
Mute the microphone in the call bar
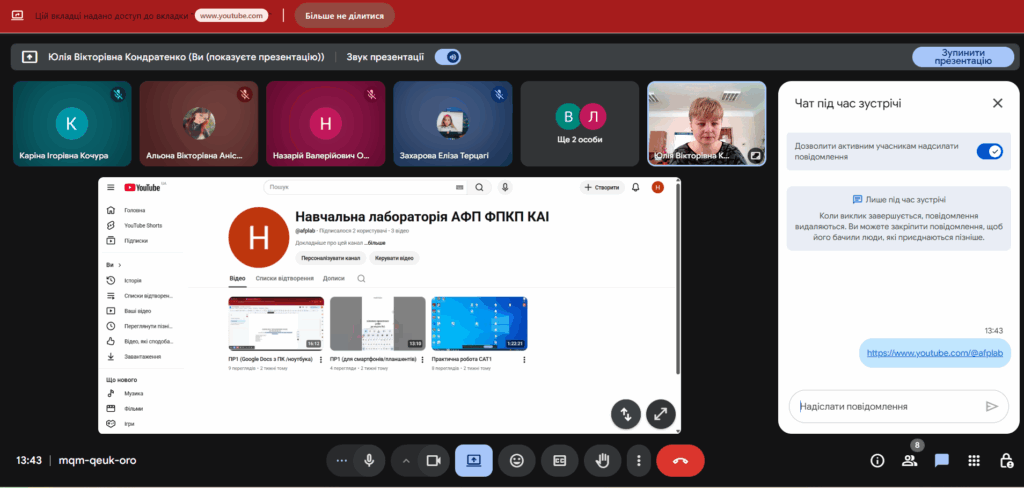(369, 461)
